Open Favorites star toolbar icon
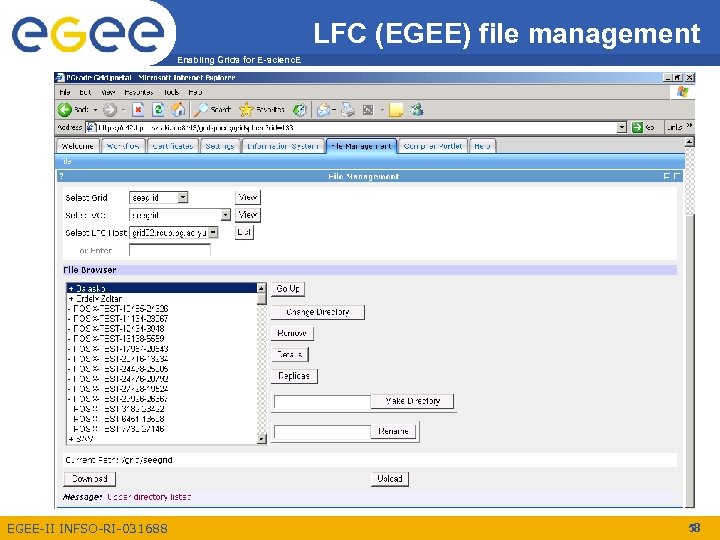Screen dimensions: 720x540 pyautogui.click(x=247, y=110)
